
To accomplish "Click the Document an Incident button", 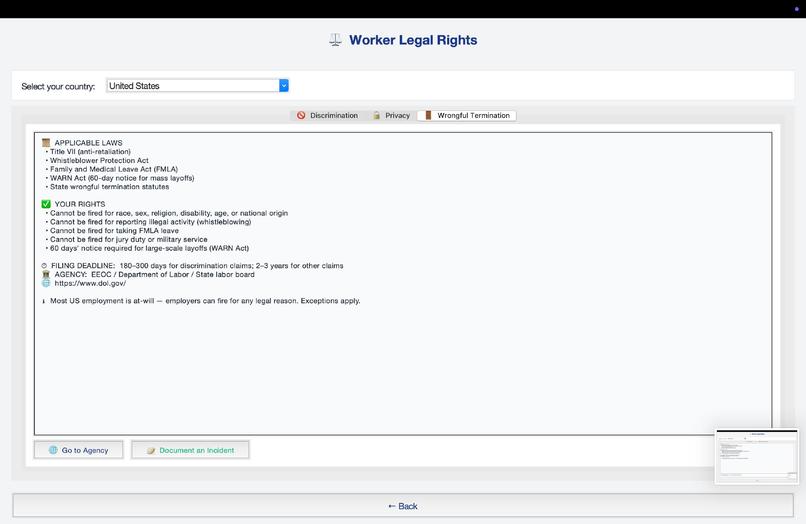I will click(190, 450).
